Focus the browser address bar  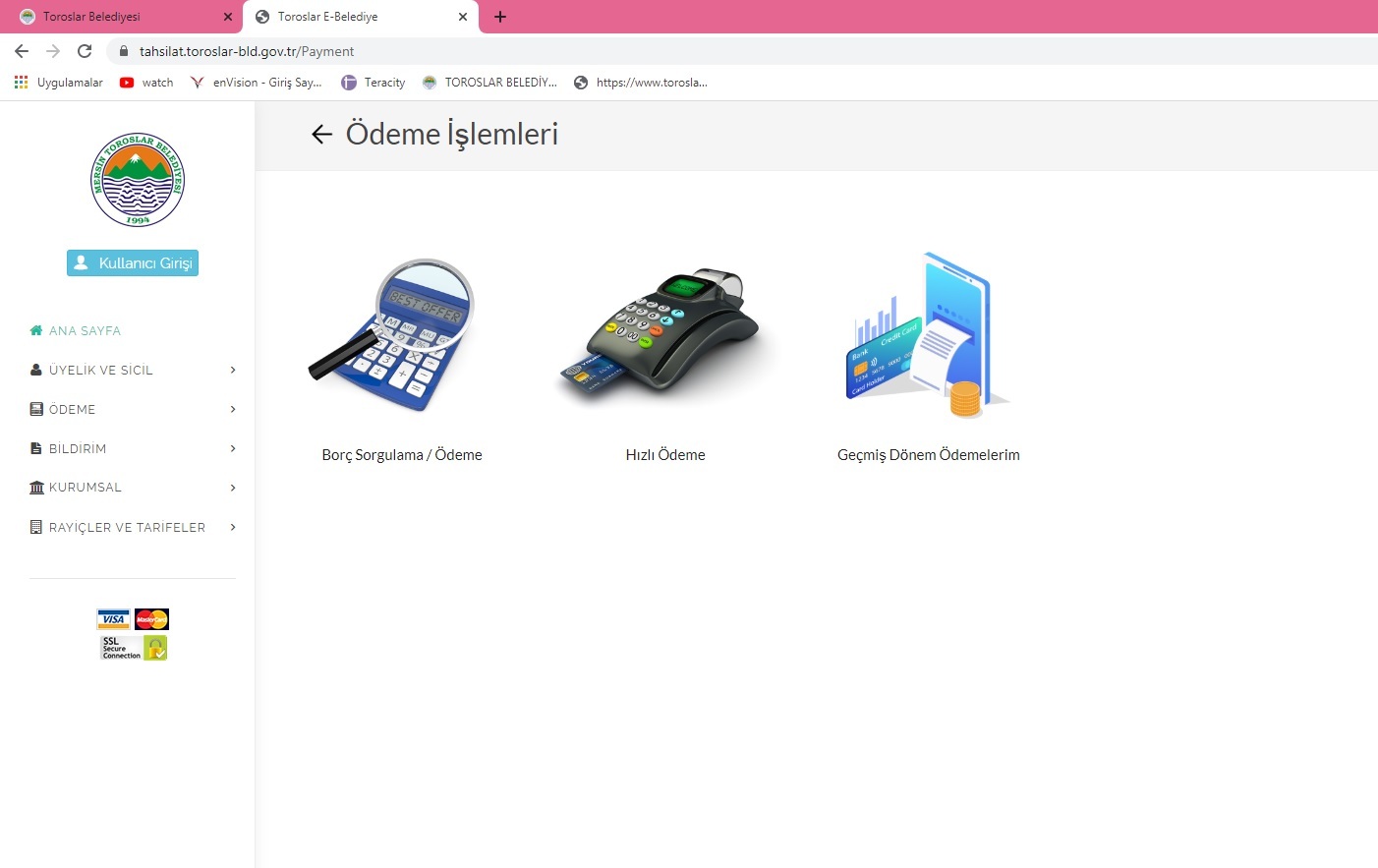(x=737, y=51)
